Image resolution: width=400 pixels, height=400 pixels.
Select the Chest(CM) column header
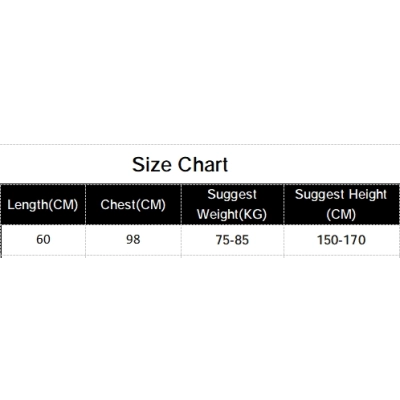[x=133, y=204]
